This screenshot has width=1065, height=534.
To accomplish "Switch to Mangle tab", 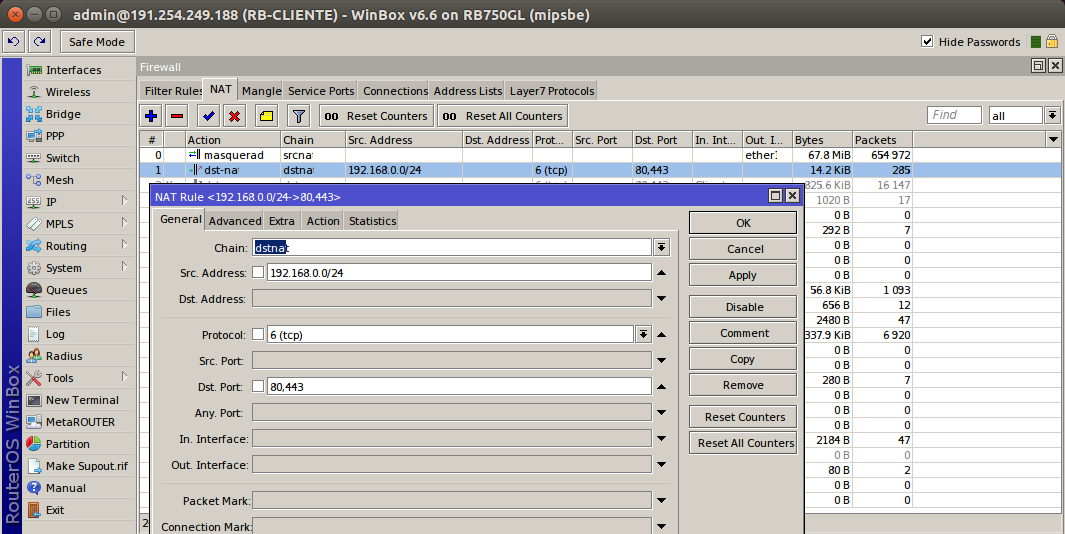I will [261, 90].
